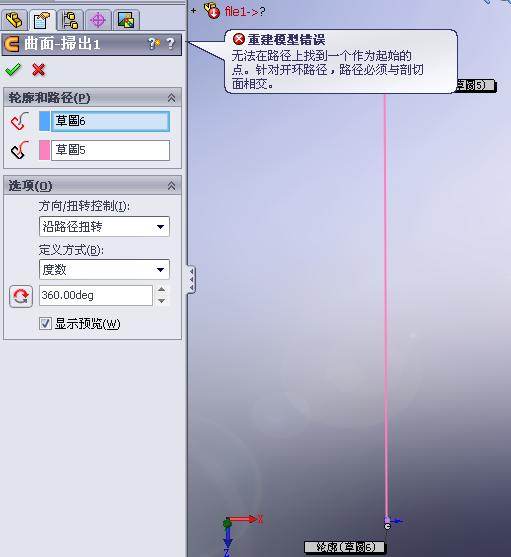Open the 定义方式 dropdown showing 度数
Viewport: 511px width, 557px height.
pos(104,269)
